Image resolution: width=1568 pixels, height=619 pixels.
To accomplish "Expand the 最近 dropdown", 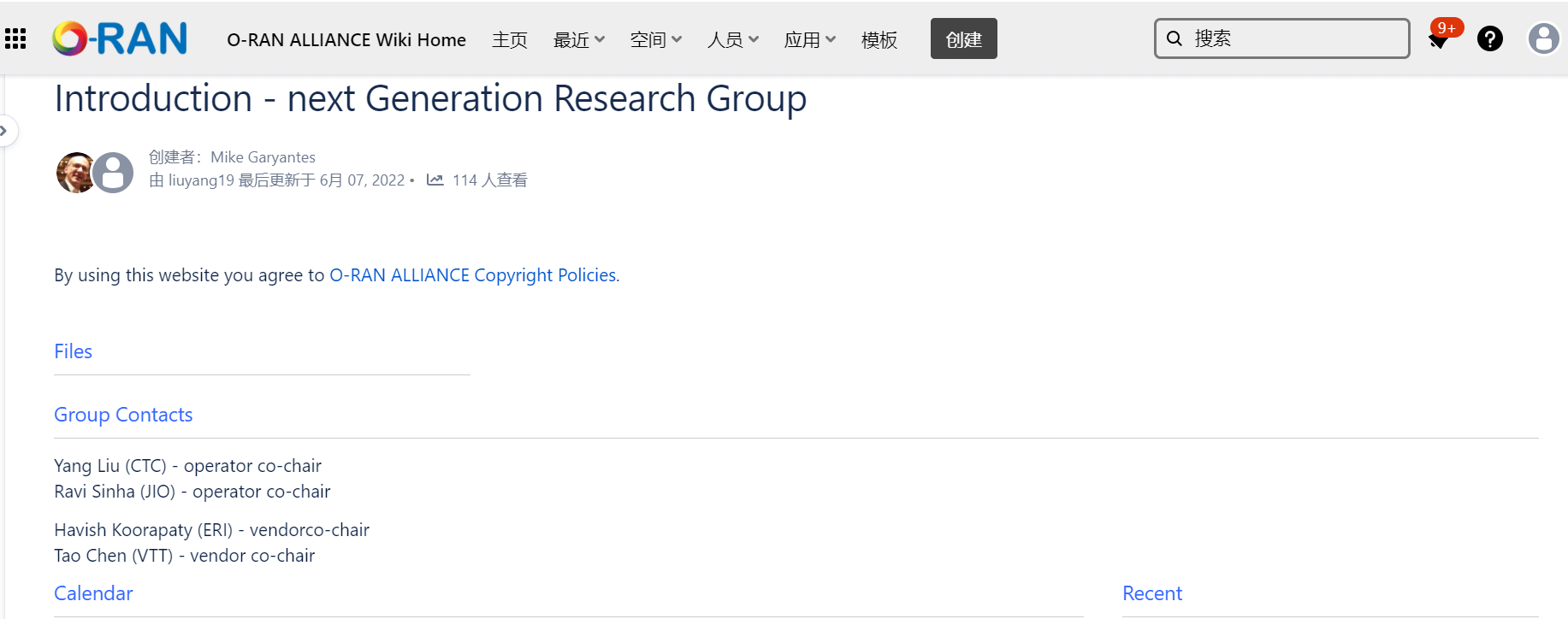I will coord(579,39).
